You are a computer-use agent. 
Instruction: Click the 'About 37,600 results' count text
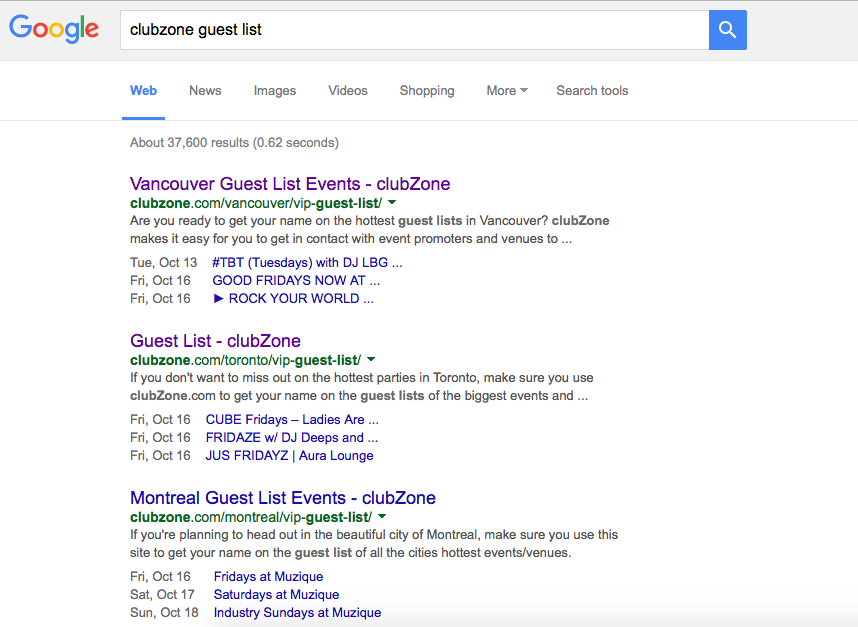click(x=234, y=143)
